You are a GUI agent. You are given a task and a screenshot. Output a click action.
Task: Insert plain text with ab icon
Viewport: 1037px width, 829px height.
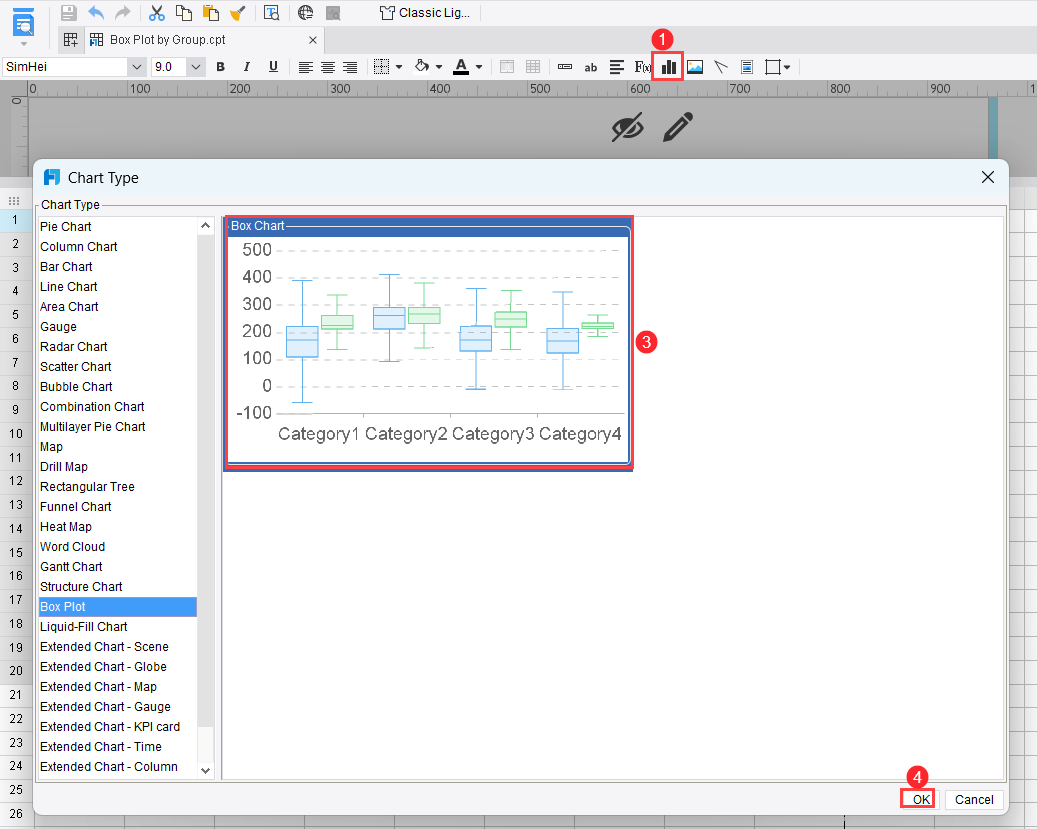pyautogui.click(x=591, y=67)
